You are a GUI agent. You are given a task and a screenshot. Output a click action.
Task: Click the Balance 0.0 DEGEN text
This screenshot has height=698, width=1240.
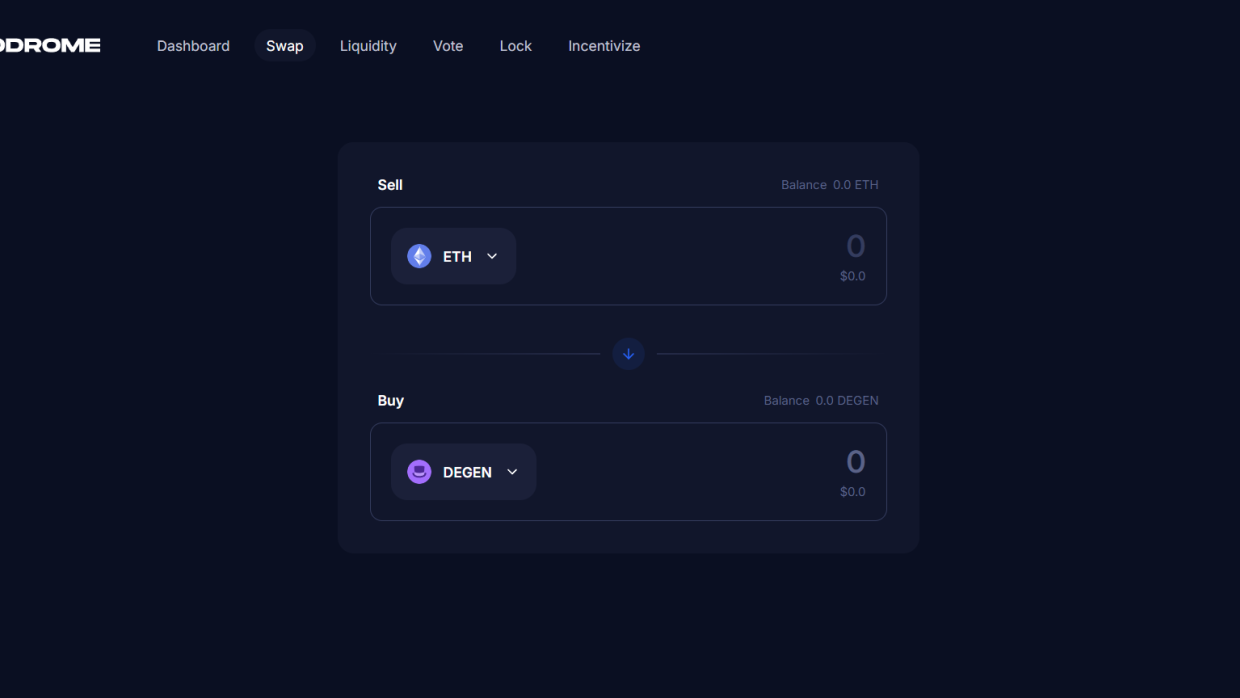(x=821, y=401)
